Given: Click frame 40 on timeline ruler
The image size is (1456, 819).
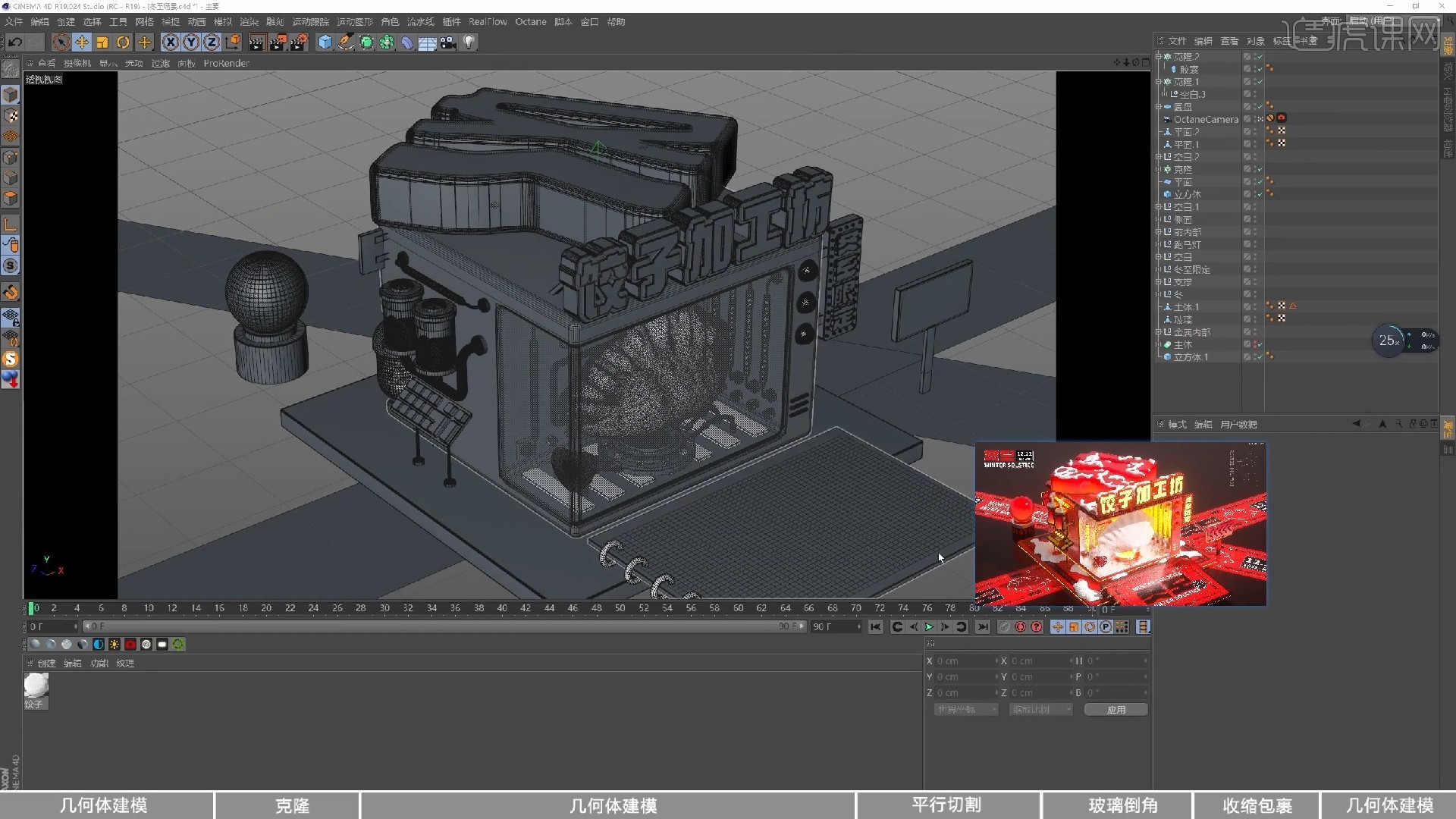Looking at the screenshot, I should 501,608.
